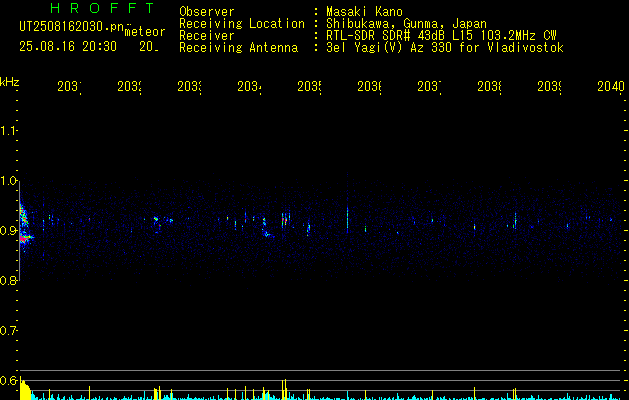Click the 0.7 frequency axis label
Image resolution: width=629 pixels, height=400 pixels.
click(x=9, y=331)
